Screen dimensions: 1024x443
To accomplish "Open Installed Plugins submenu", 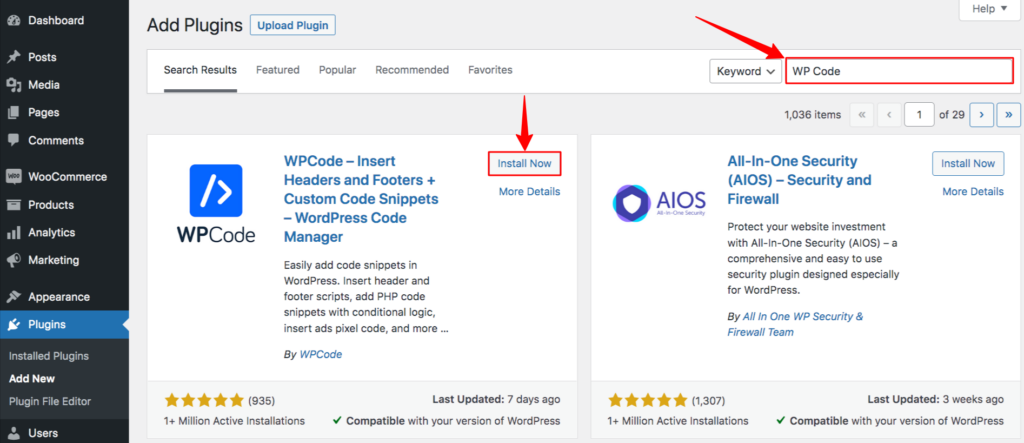I will 49,356.
